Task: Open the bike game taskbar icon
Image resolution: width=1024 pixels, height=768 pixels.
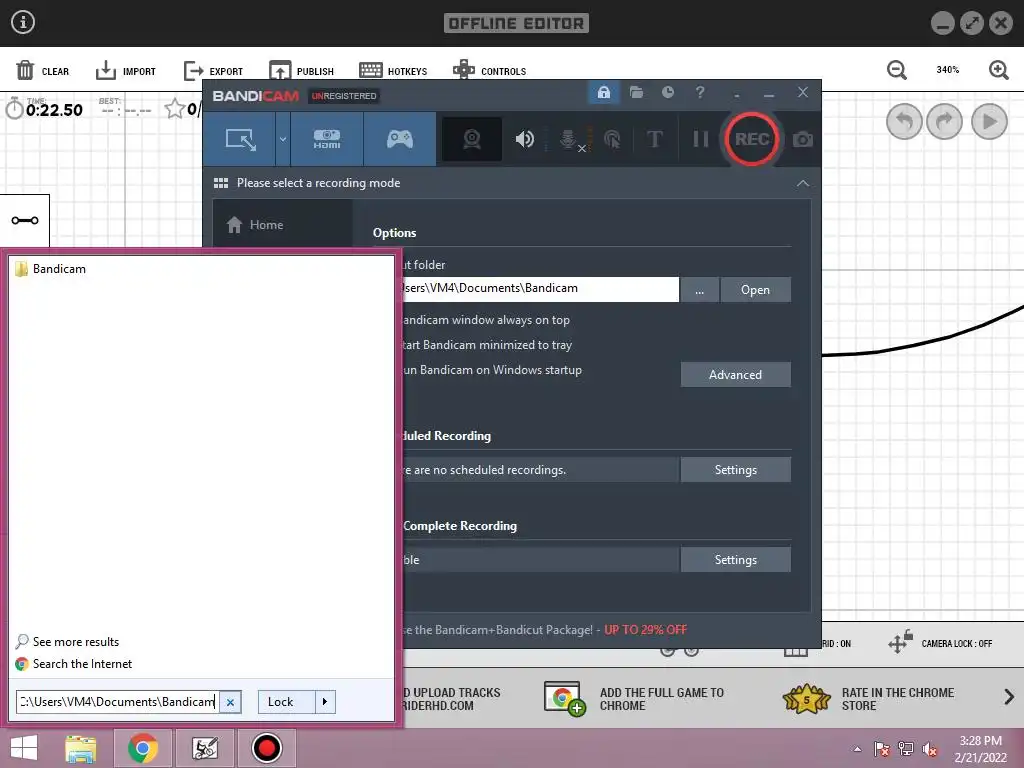Action: coord(204,748)
